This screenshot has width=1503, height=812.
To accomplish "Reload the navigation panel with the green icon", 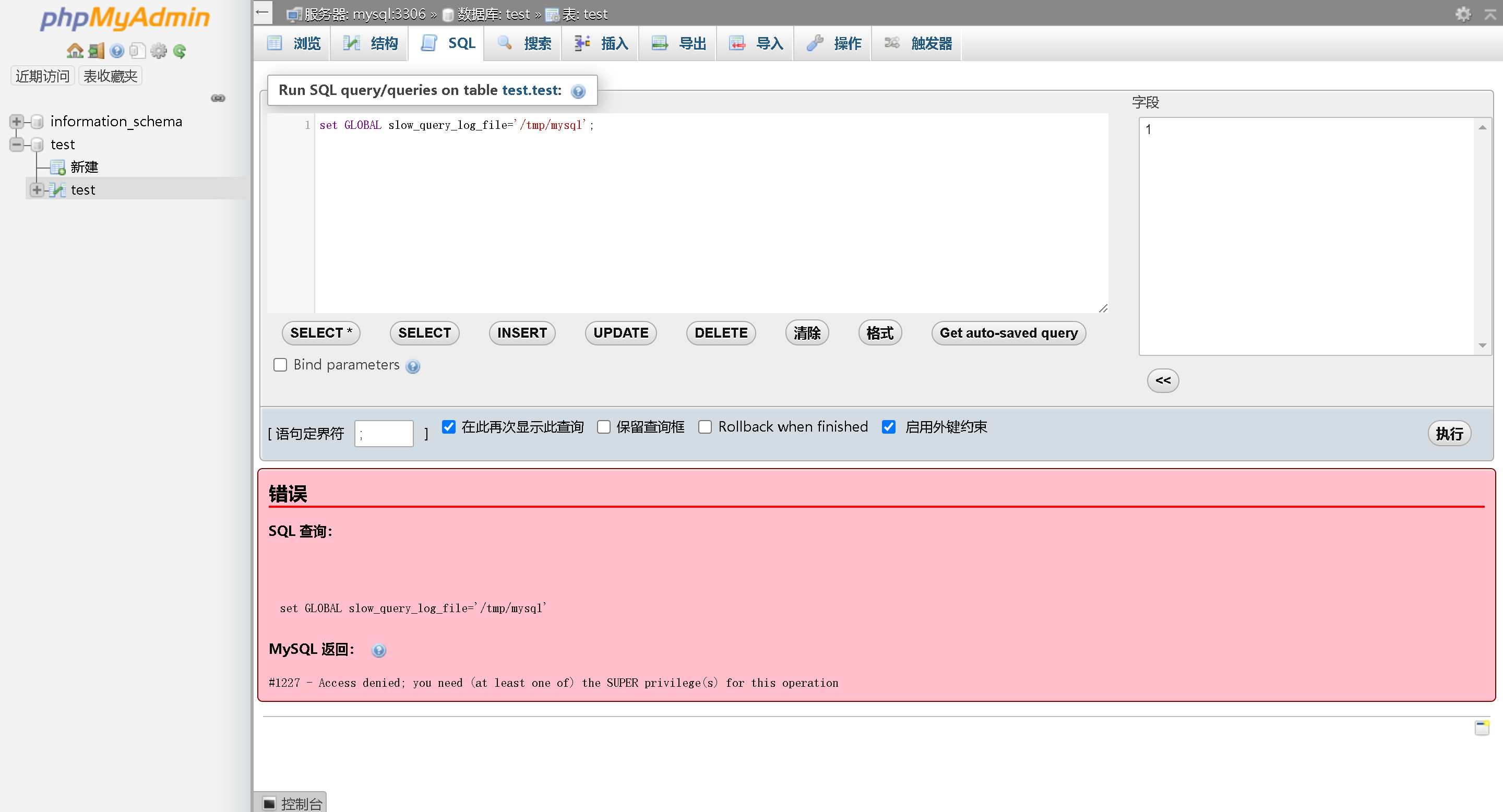I will [x=180, y=51].
